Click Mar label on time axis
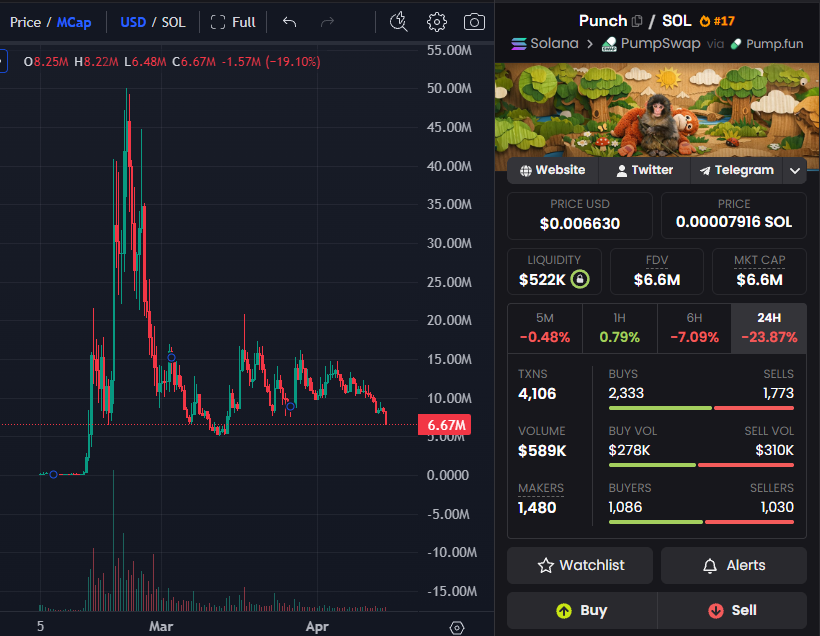820x636 pixels. pyautogui.click(x=161, y=627)
